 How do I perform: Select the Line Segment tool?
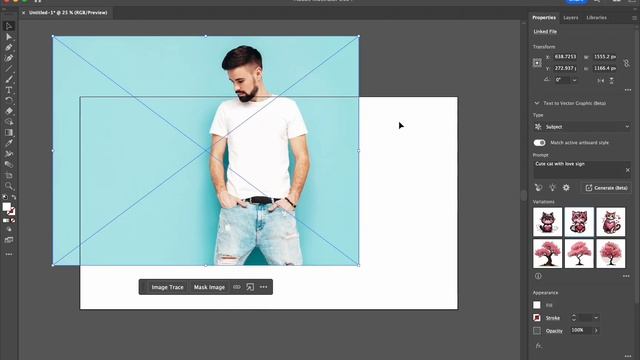tap(9, 69)
